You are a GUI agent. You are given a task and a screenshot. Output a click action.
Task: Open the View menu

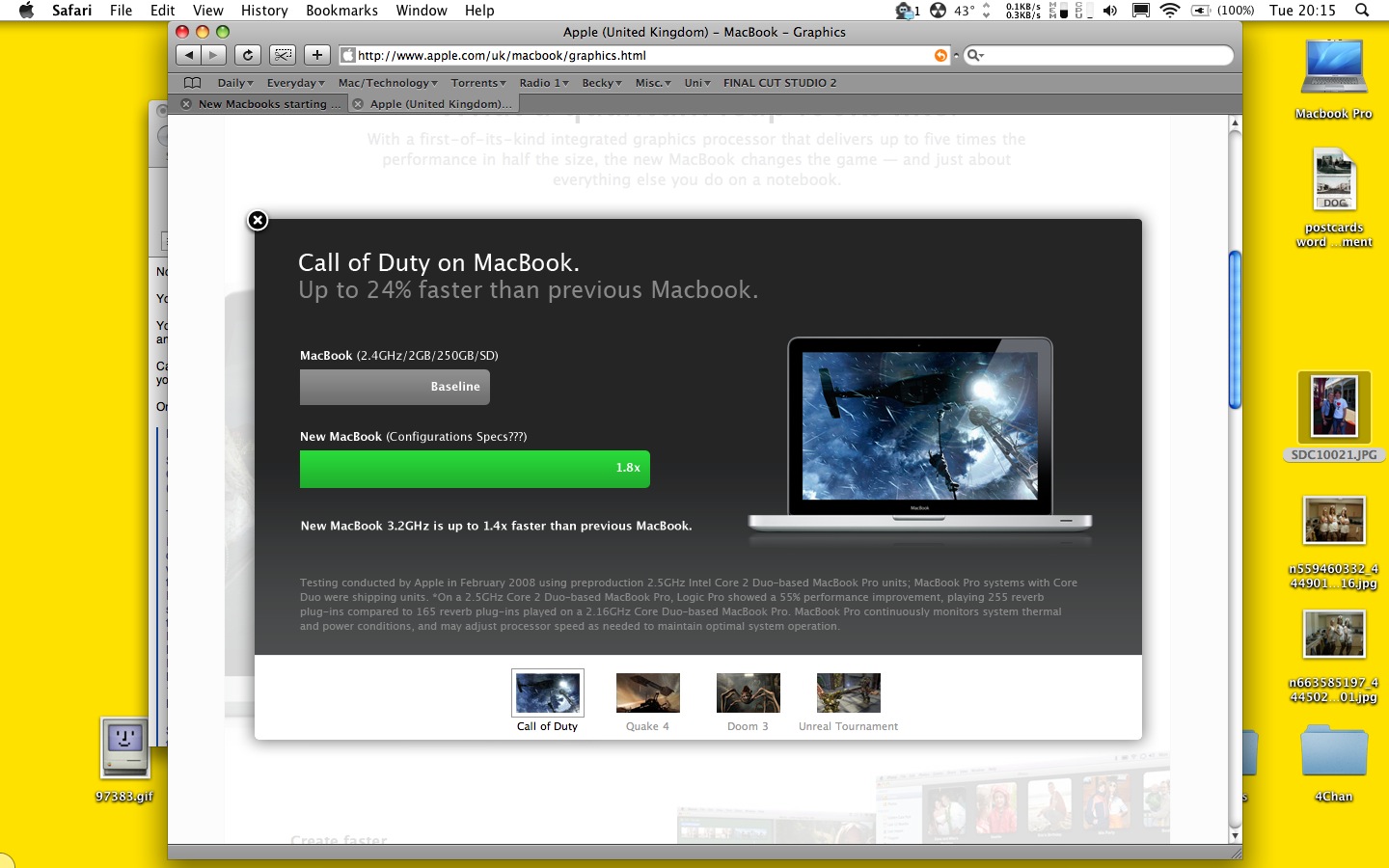click(x=208, y=11)
